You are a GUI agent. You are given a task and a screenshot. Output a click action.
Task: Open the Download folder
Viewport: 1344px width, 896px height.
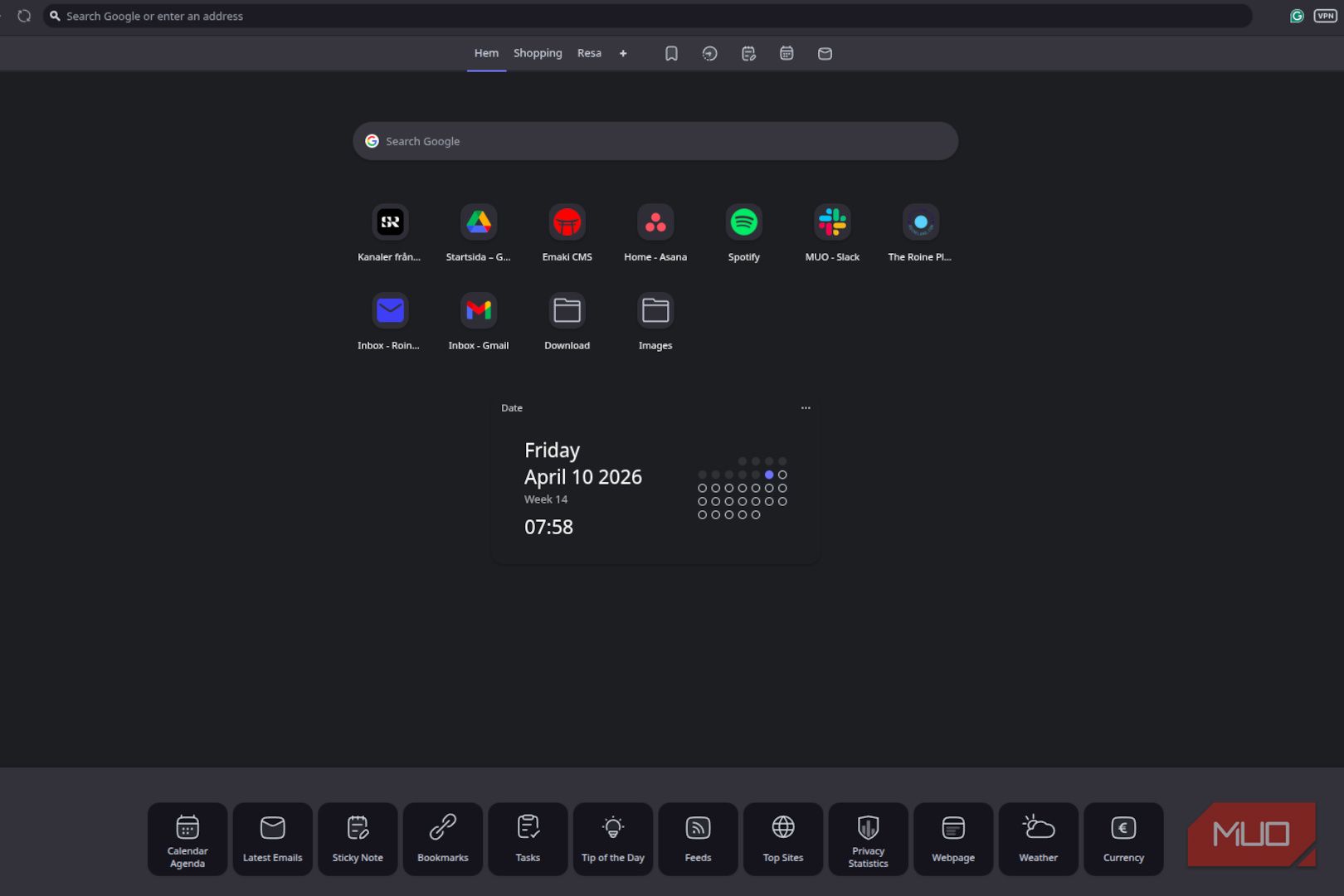click(x=567, y=322)
